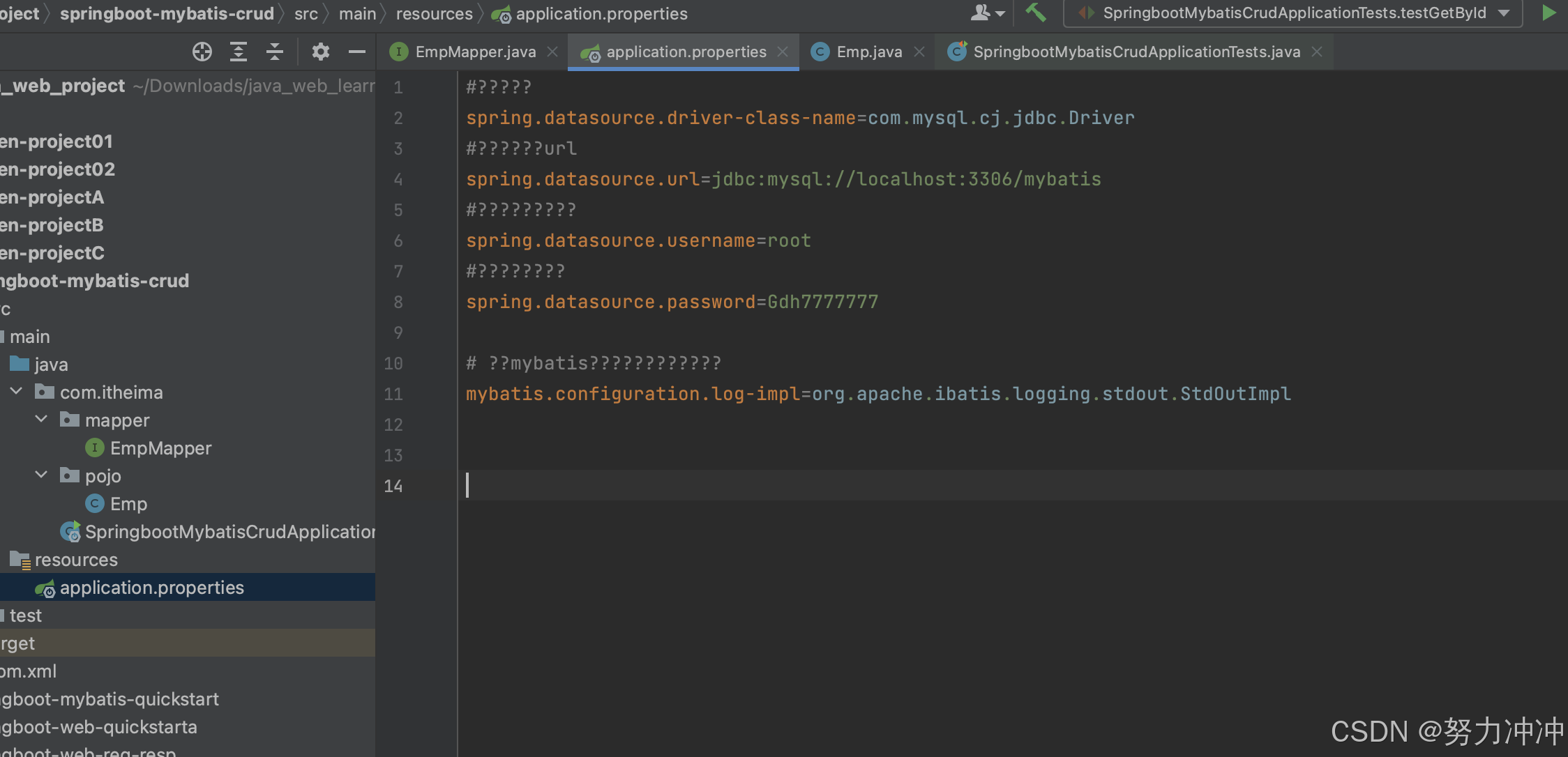The width and height of the screenshot is (1568, 757).
Task: Switch to EmpMapper.java tab
Action: 475,52
